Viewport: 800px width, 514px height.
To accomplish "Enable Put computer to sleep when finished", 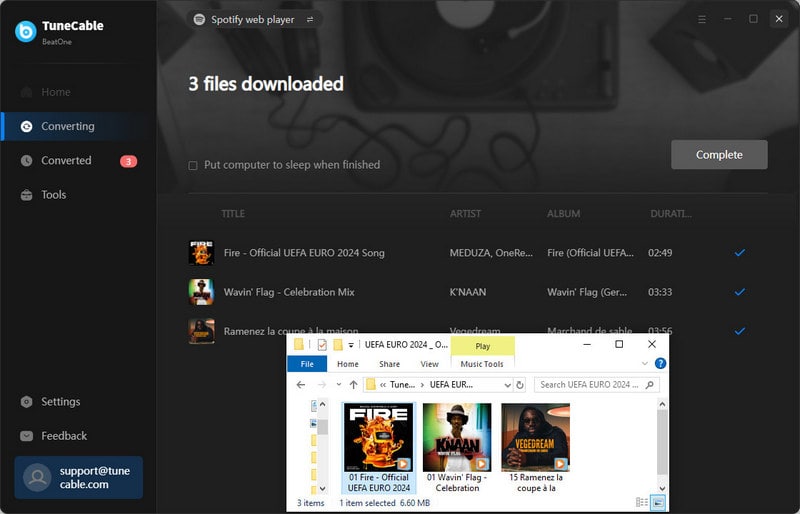I will [193, 165].
